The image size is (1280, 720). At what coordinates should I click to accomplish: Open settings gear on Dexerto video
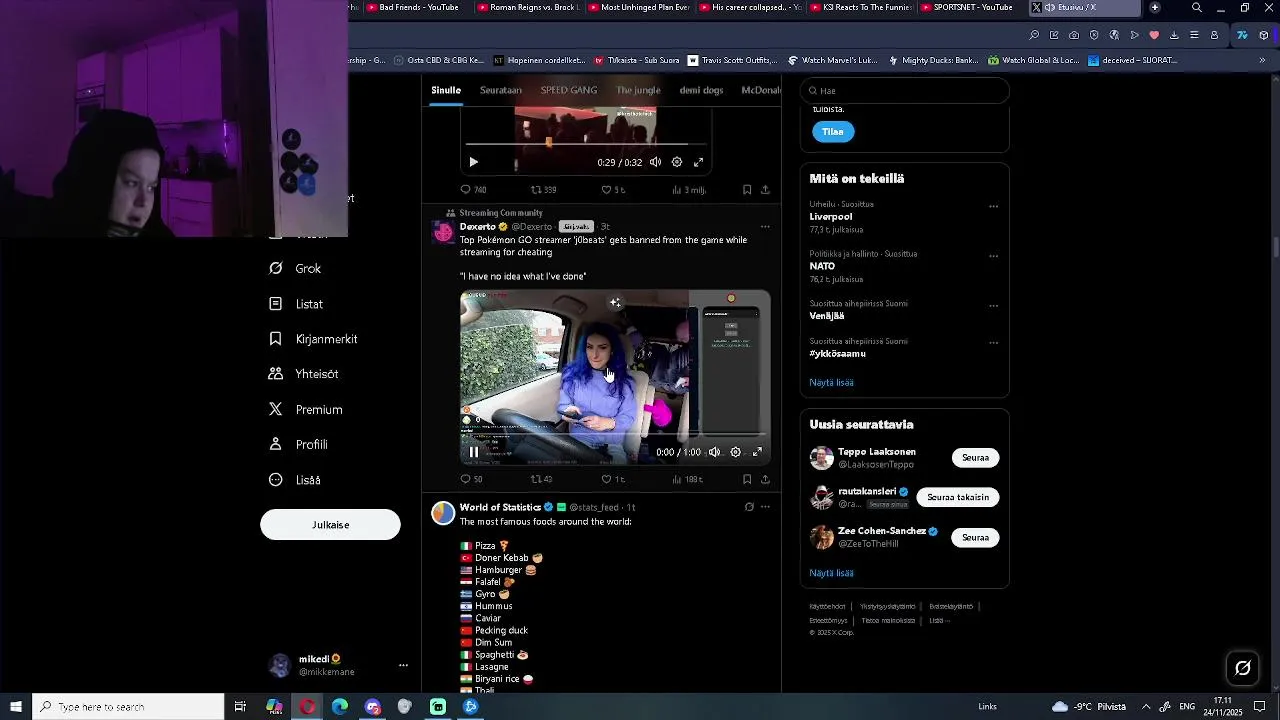(736, 452)
